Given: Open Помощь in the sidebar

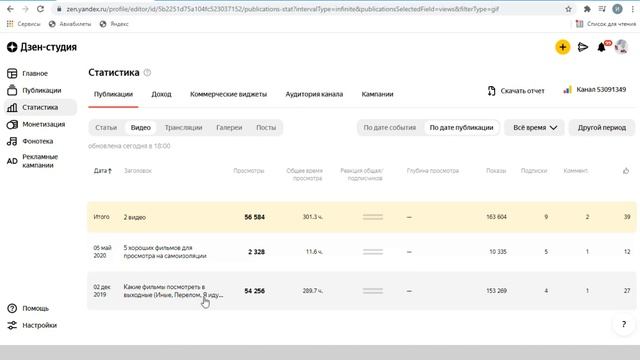Looking at the screenshot, I should (x=28, y=308).
